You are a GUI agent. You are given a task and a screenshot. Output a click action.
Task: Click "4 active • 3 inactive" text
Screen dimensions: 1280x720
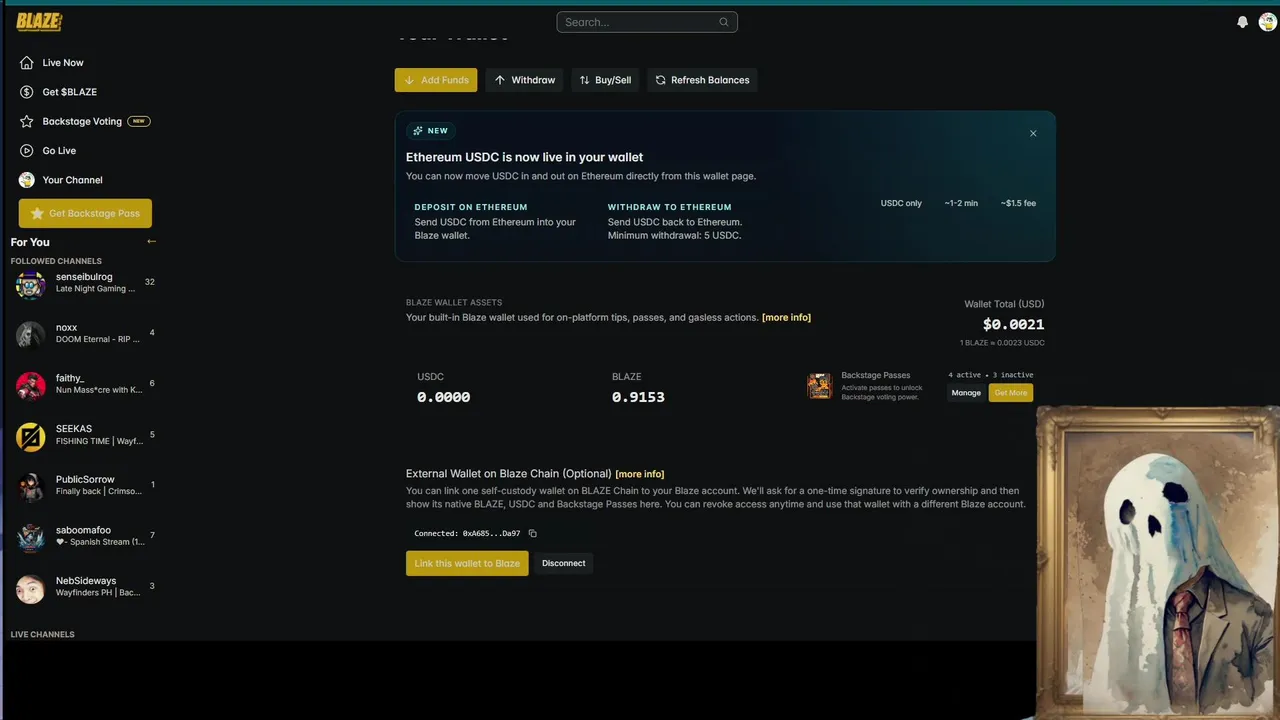point(990,375)
